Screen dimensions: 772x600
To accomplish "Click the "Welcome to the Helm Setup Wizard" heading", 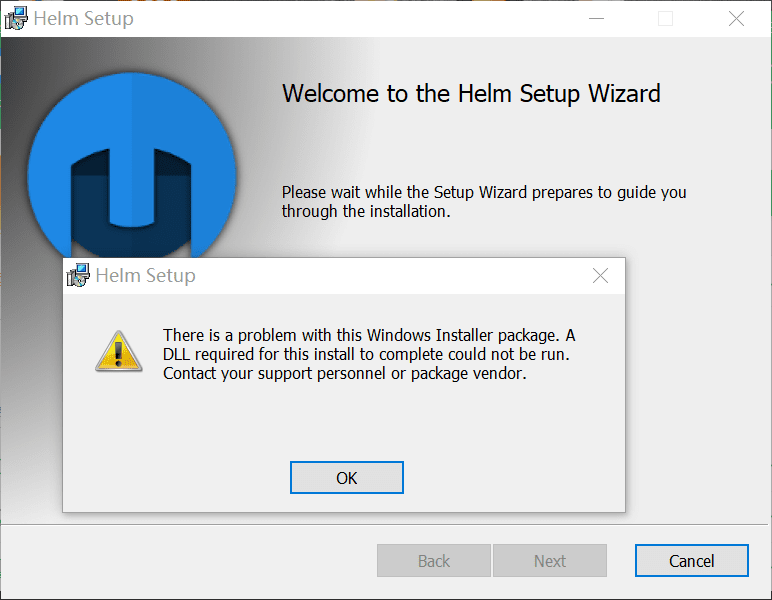I will click(x=471, y=94).
